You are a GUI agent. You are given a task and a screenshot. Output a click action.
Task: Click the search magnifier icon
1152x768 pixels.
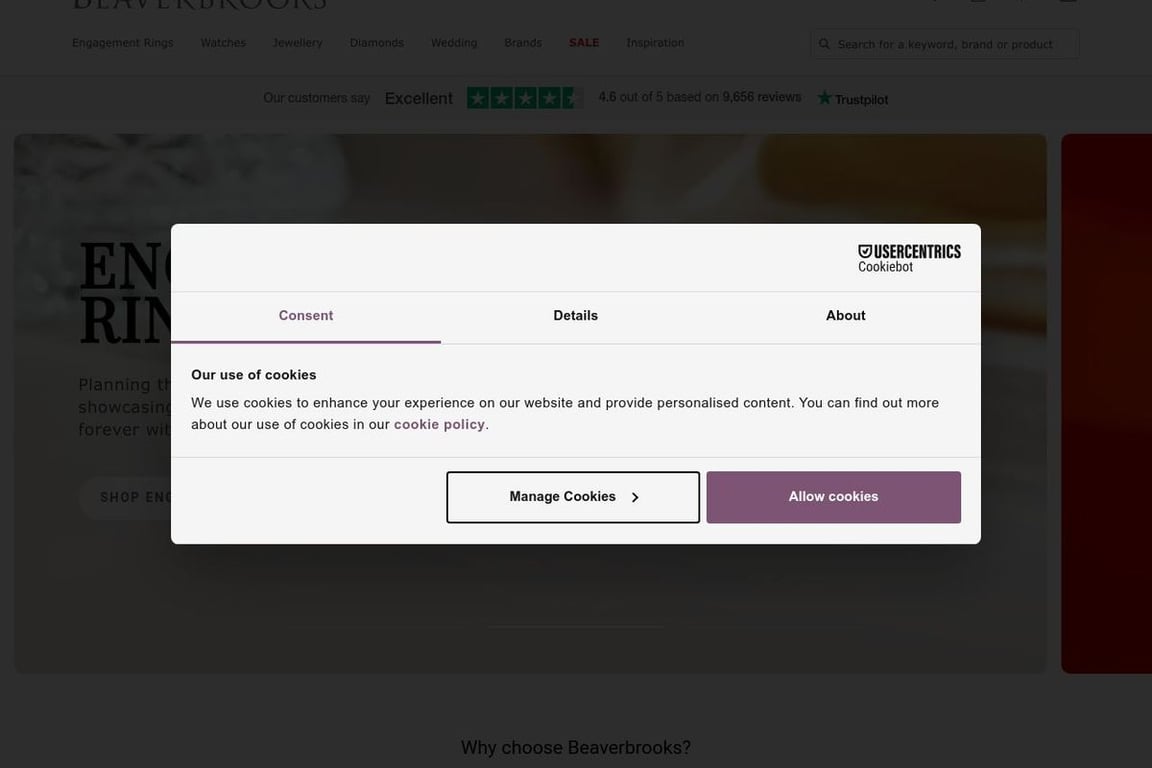[x=824, y=44]
